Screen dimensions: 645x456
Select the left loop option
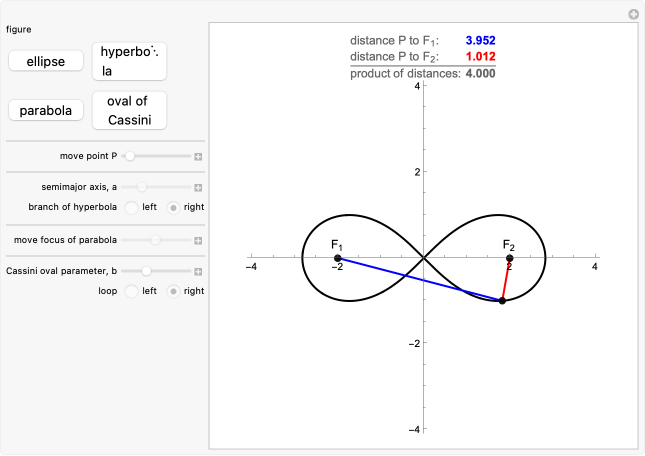point(131,291)
